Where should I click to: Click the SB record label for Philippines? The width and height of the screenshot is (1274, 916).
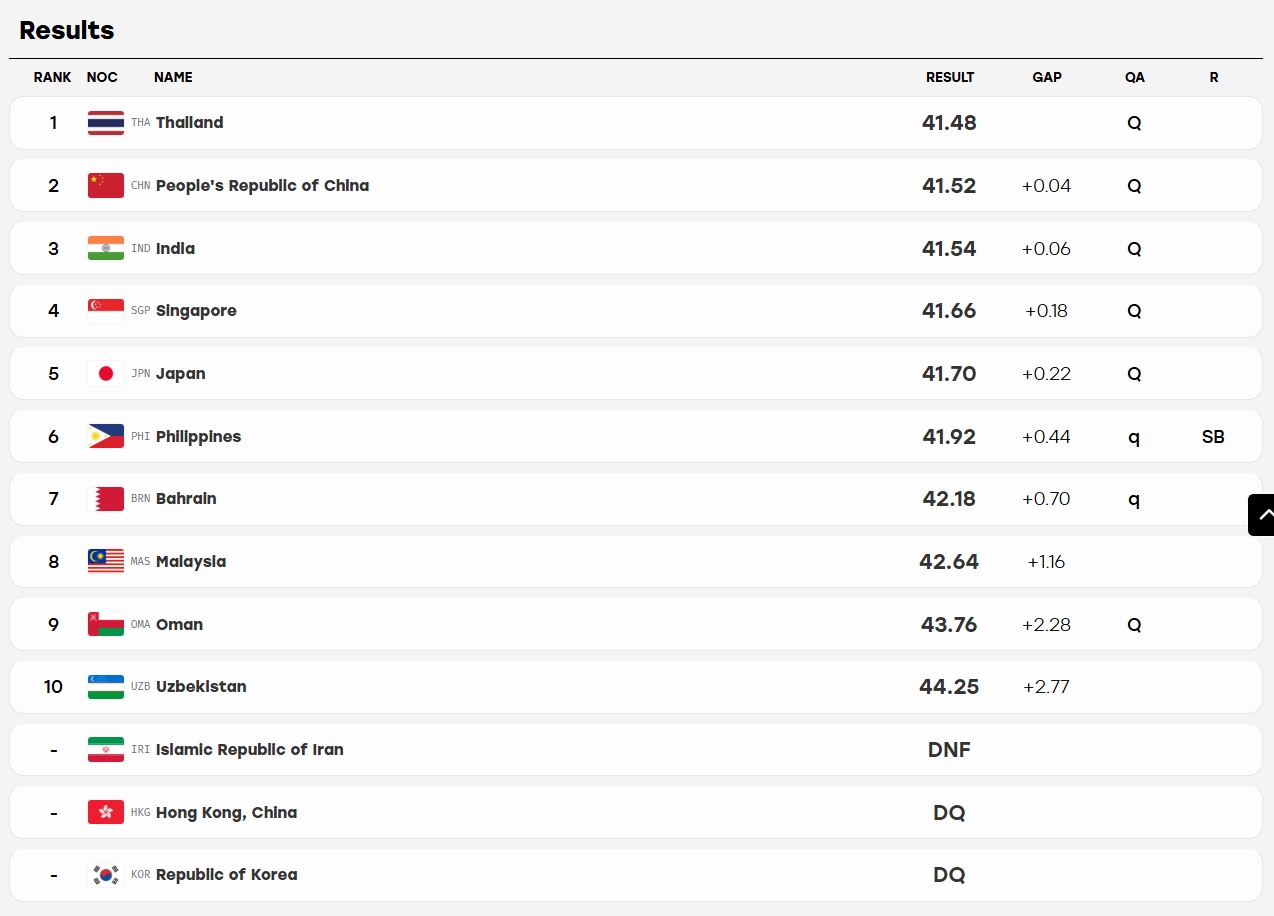(x=1213, y=437)
